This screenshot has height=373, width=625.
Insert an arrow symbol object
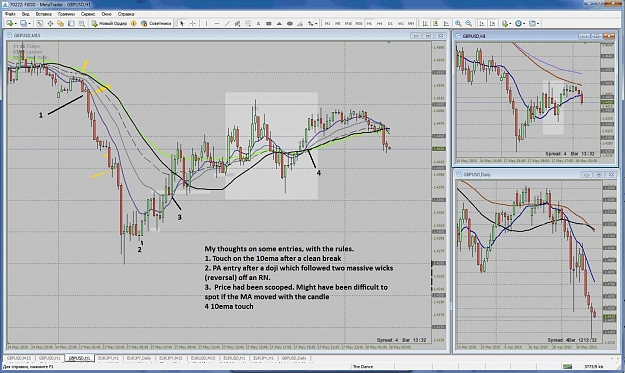(x=311, y=24)
